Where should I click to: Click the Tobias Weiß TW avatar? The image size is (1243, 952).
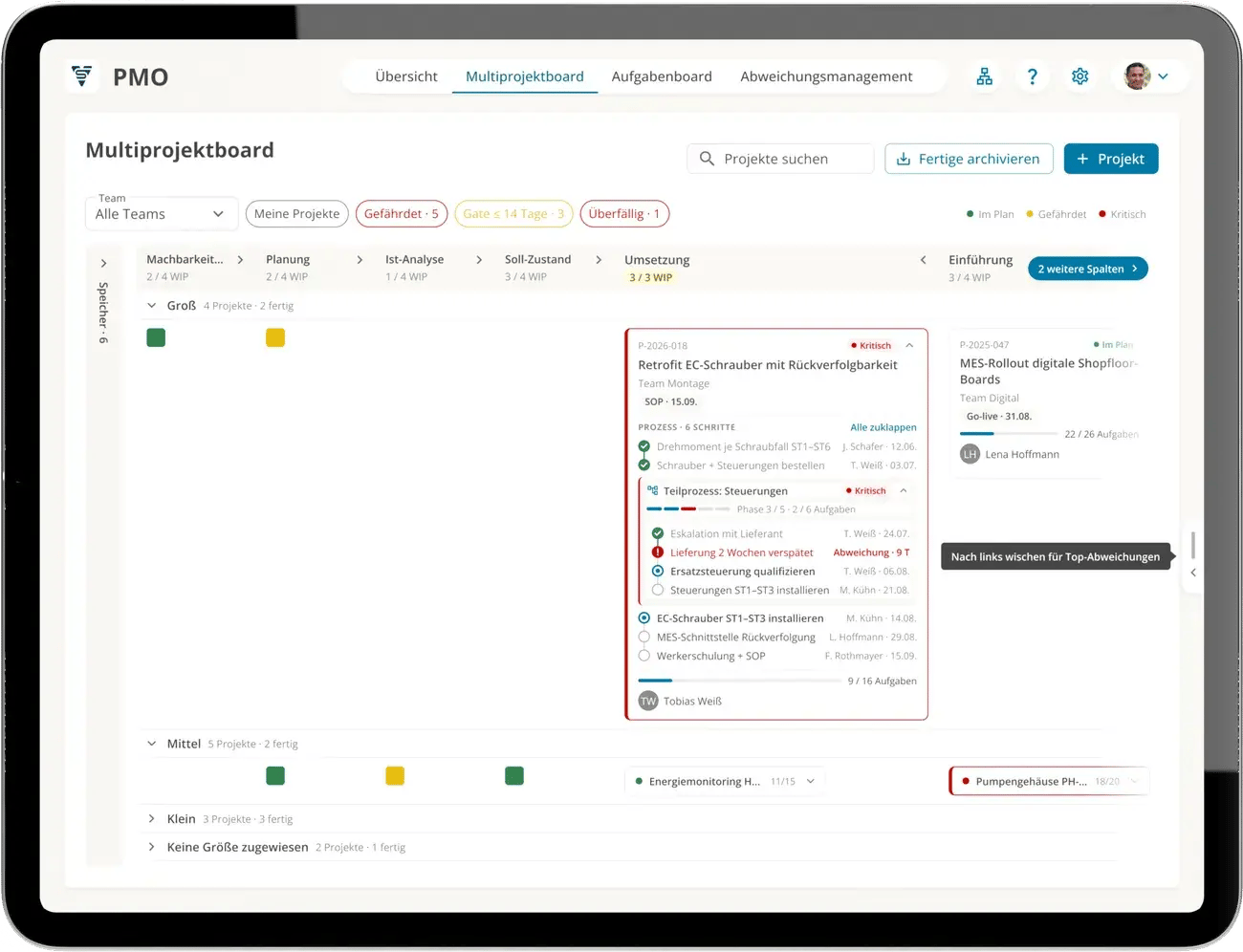(648, 701)
